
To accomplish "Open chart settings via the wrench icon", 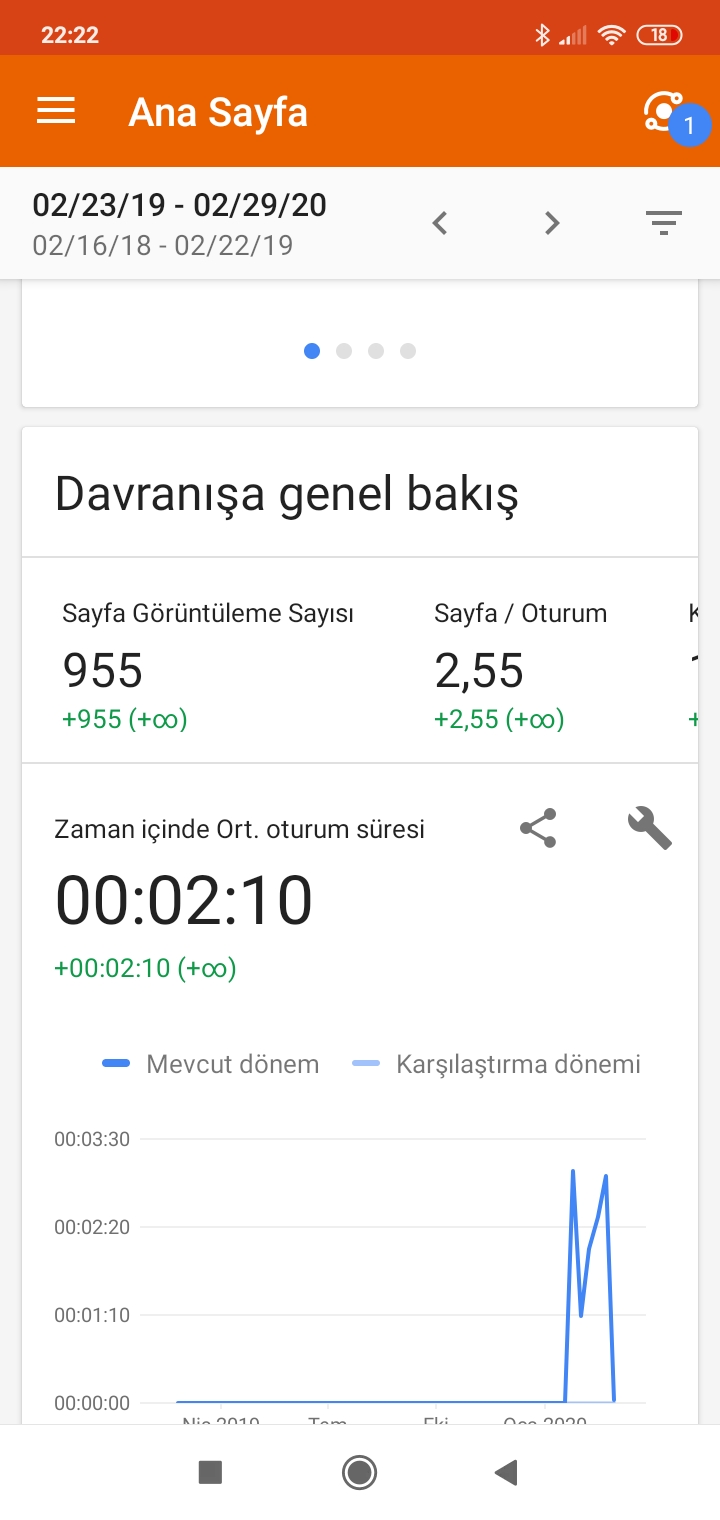I will pyautogui.click(x=649, y=828).
